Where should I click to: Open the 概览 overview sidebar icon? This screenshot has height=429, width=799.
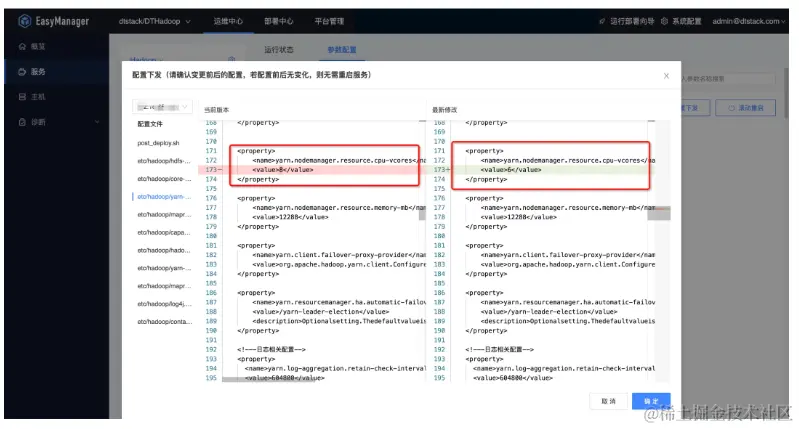click(22, 46)
